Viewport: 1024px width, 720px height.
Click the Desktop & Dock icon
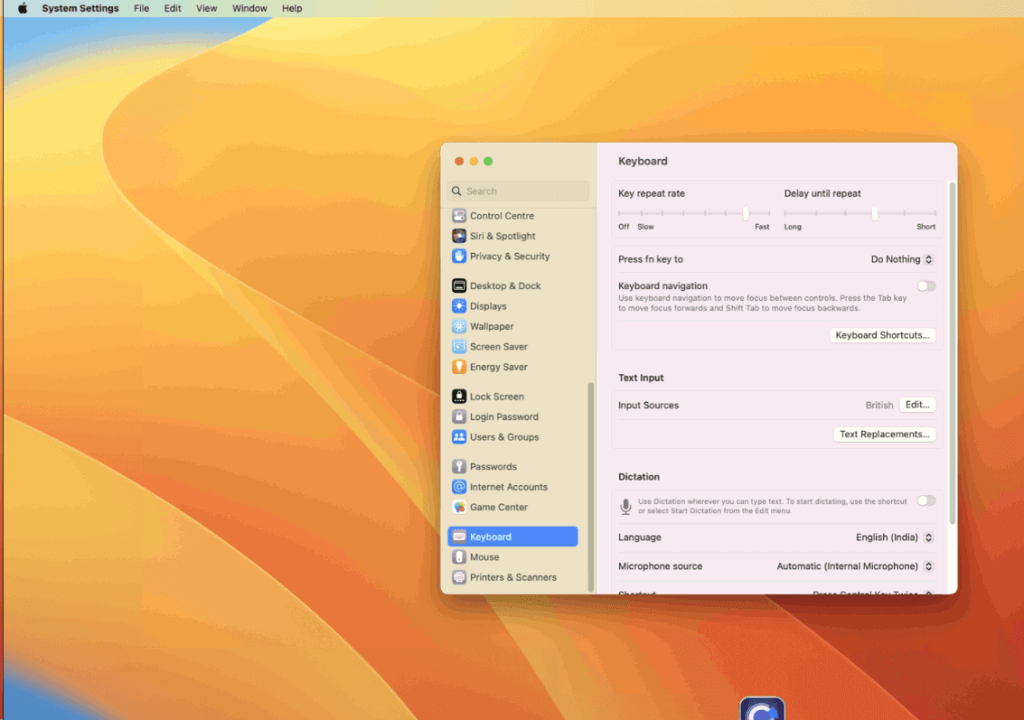[x=459, y=286]
